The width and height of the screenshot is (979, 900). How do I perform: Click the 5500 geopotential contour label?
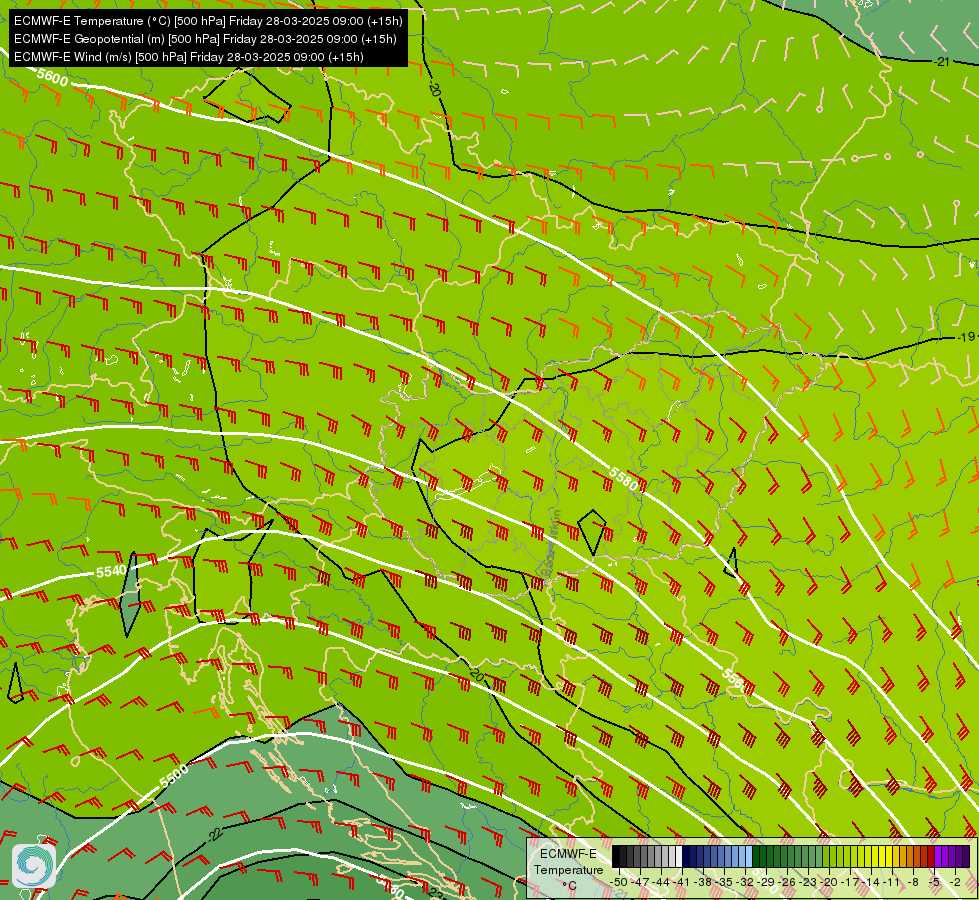[x=174, y=777]
